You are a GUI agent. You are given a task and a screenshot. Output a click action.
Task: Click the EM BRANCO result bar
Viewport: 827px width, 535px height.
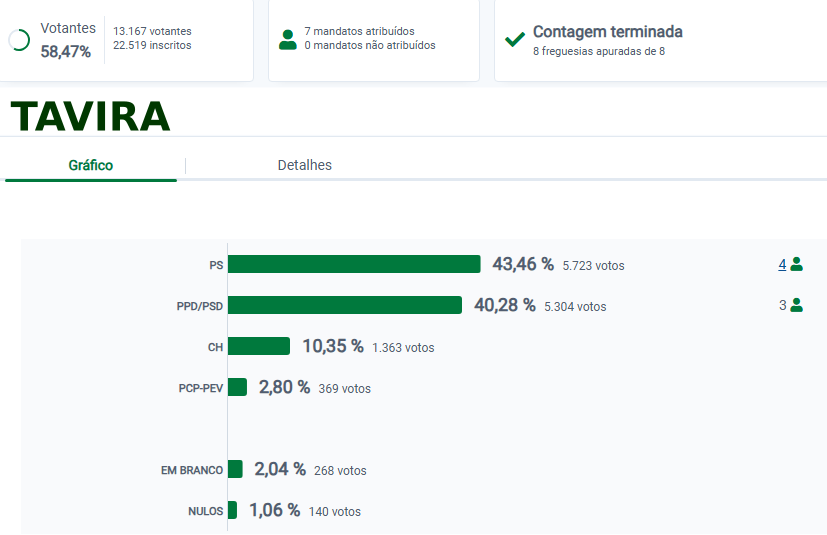235,470
